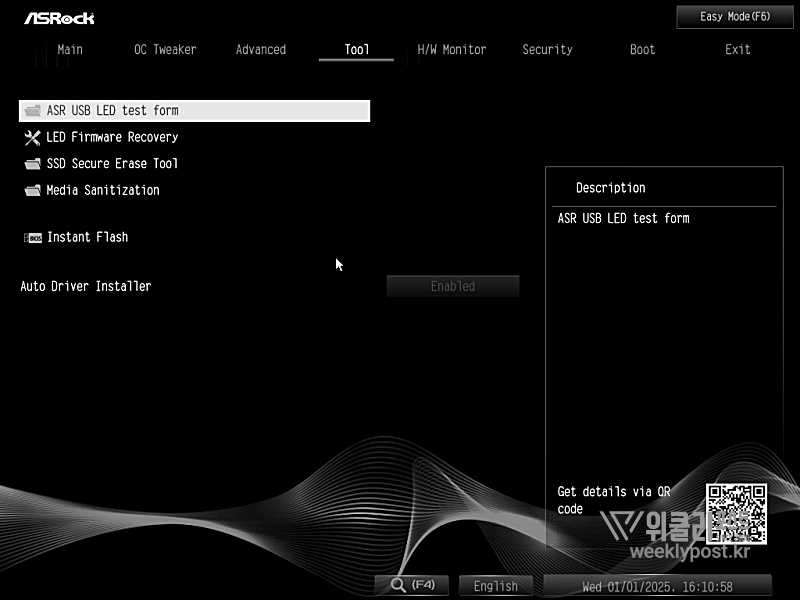Launch SSD Secure Erase Tool
Screen dimensions: 800x600
tap(112, 164)
